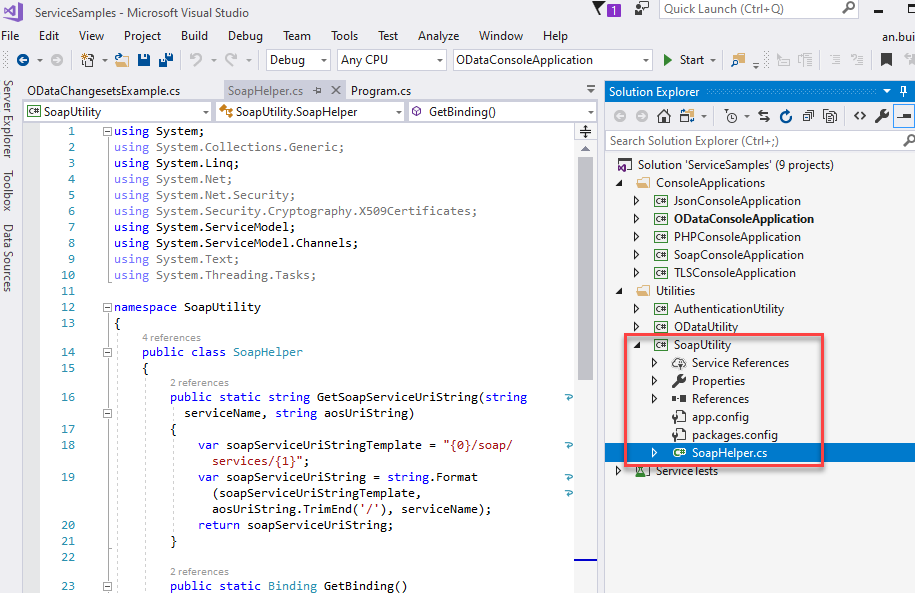915x593 pixels.
Task: Expand the Service References node
Action: point(655,363)
